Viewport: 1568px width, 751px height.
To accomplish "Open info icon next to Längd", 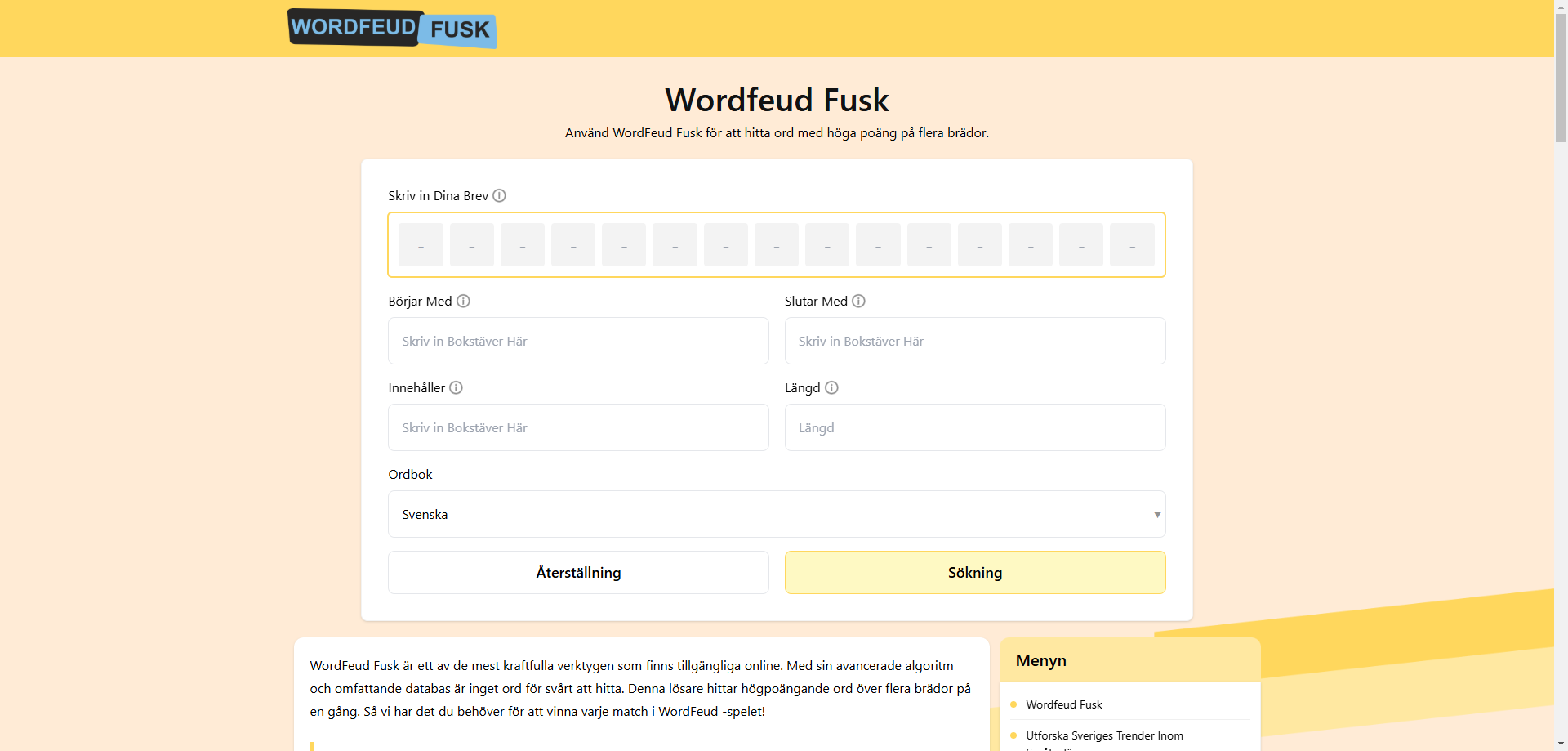I will pyautogui.click(x=831, y=387).
